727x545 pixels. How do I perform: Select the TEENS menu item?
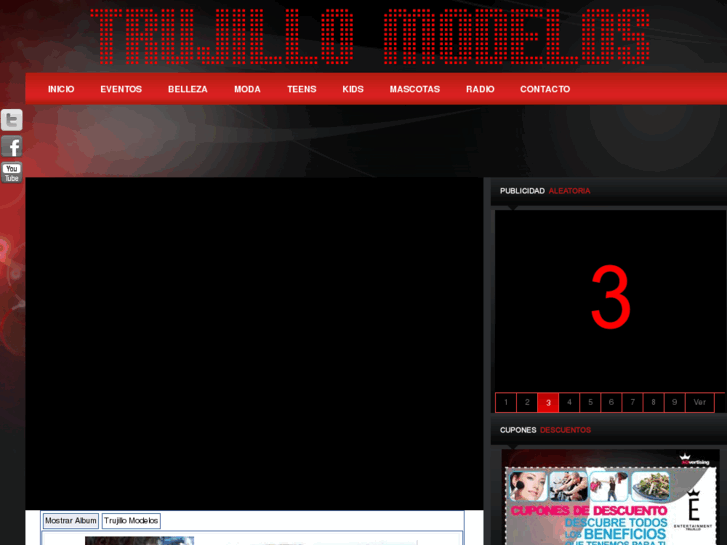[302, 89]
